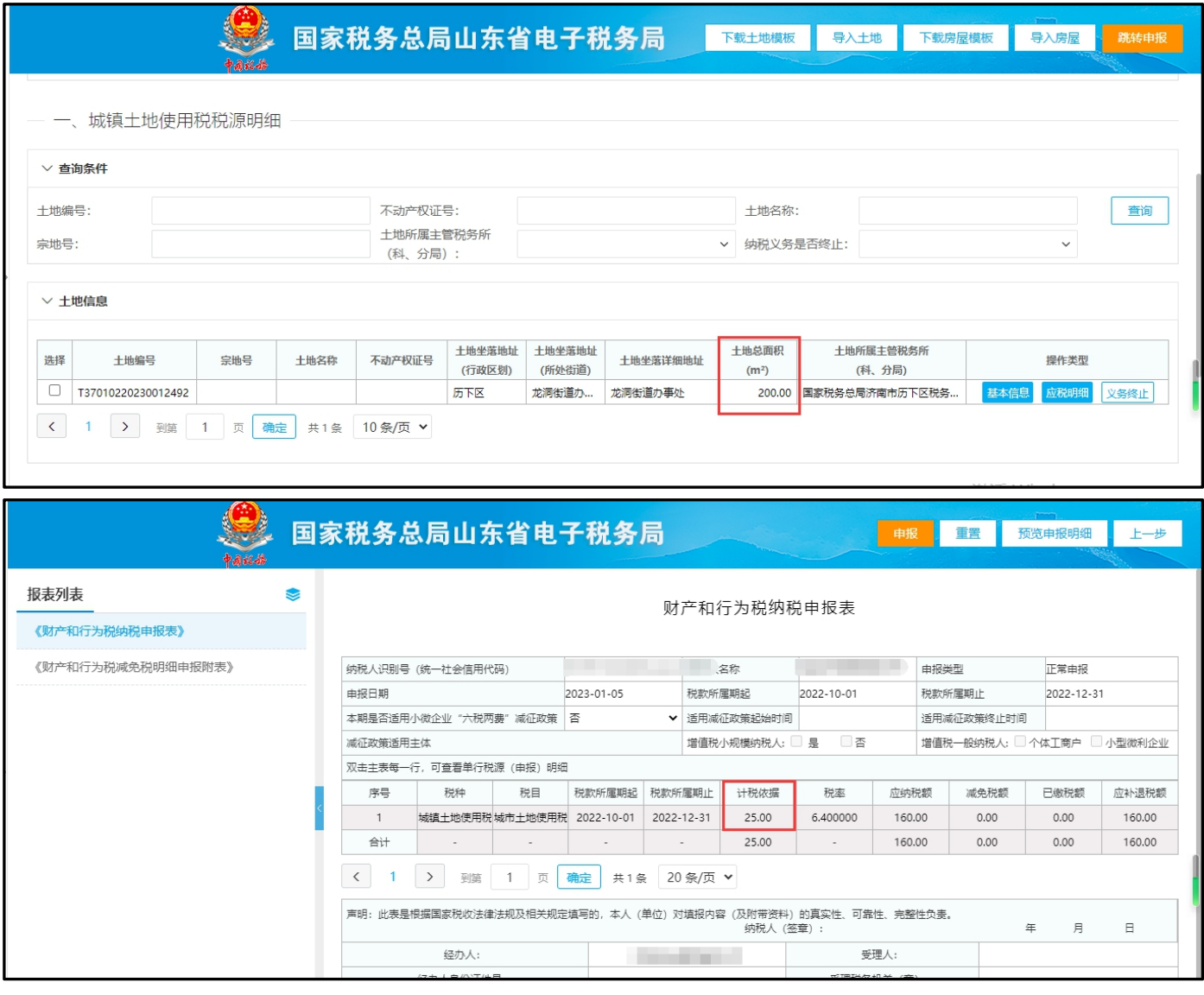Go to previous page in land table
This screenshot has width=1204, height=995.
[x=52, y=427]
